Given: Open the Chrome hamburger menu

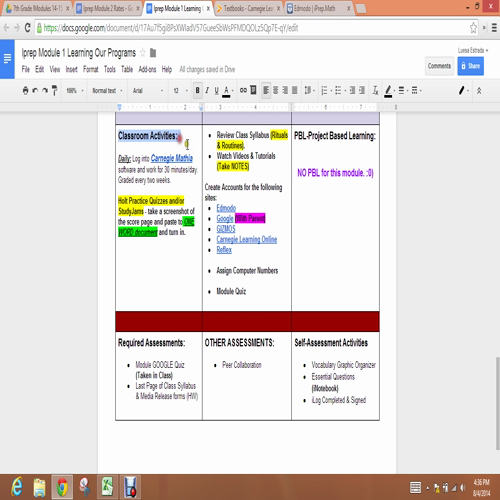Looking at the screenshot, I should click(494, 28).
